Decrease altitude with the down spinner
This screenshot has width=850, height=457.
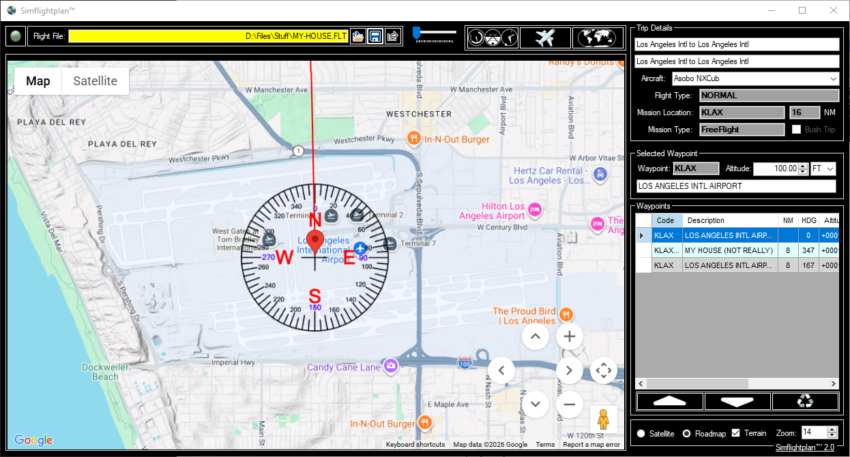tap(803, 172)
